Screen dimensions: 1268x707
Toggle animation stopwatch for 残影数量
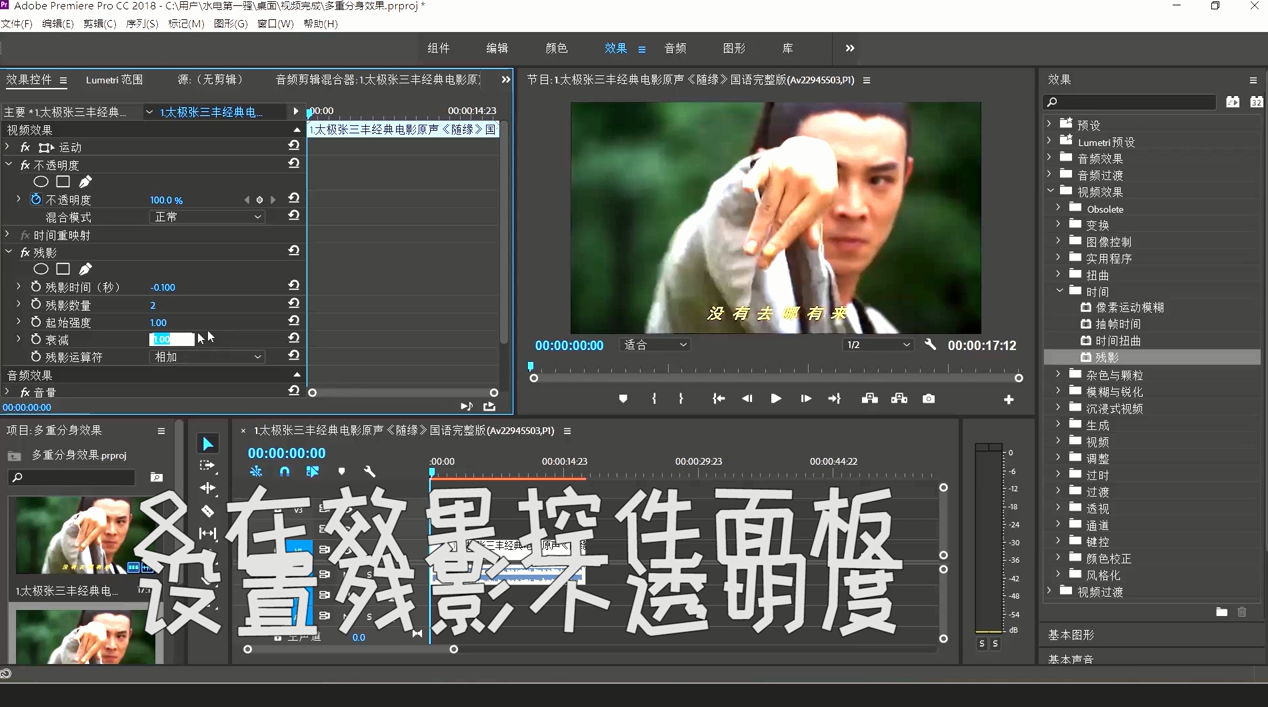point(36,305)
